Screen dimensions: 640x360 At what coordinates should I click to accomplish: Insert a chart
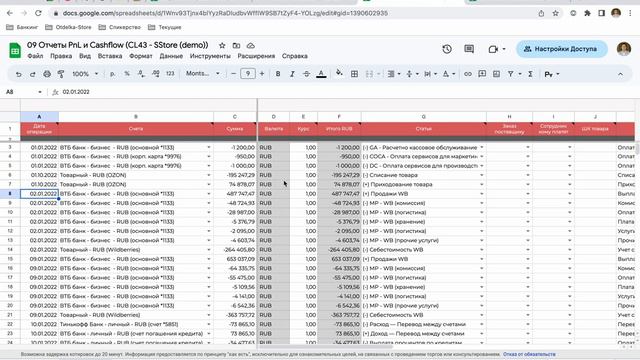pyautogui.click(x=496, y=74)
